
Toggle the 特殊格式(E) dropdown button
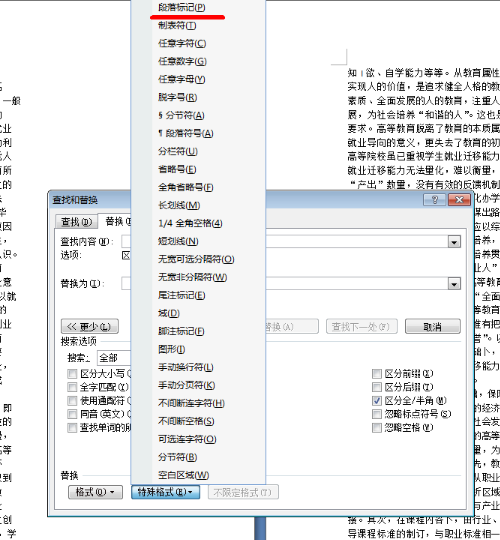(166, 492)
